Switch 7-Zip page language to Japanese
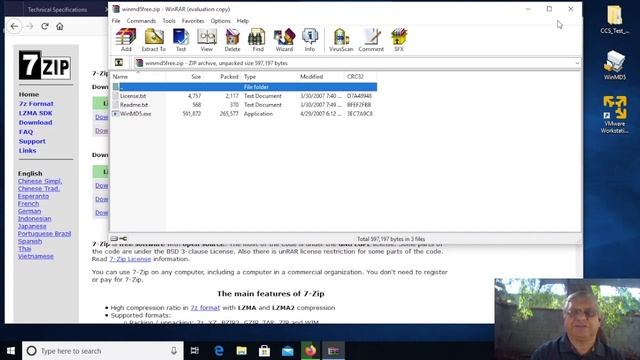 point(32,226)
